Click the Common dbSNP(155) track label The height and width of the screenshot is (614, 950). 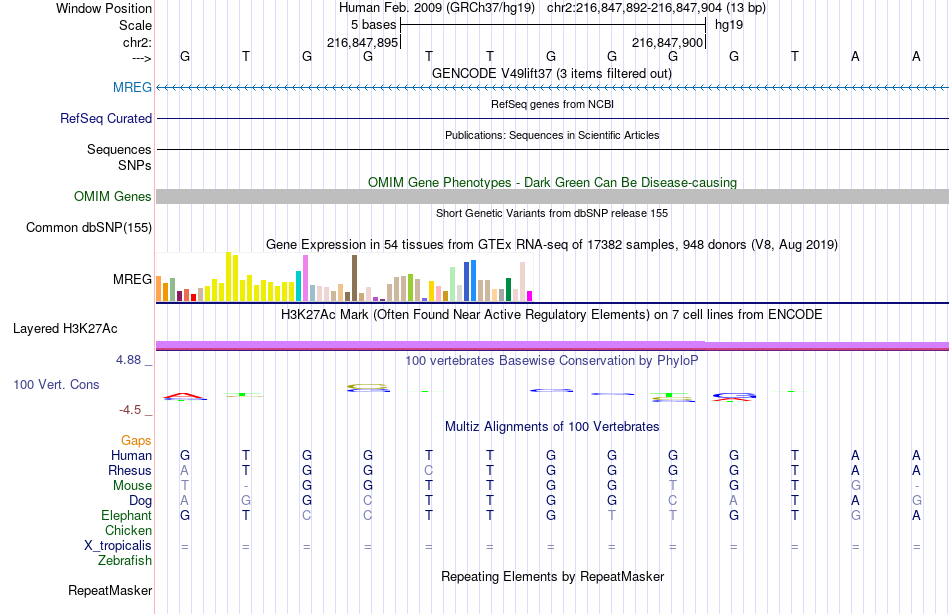(88, 227)
